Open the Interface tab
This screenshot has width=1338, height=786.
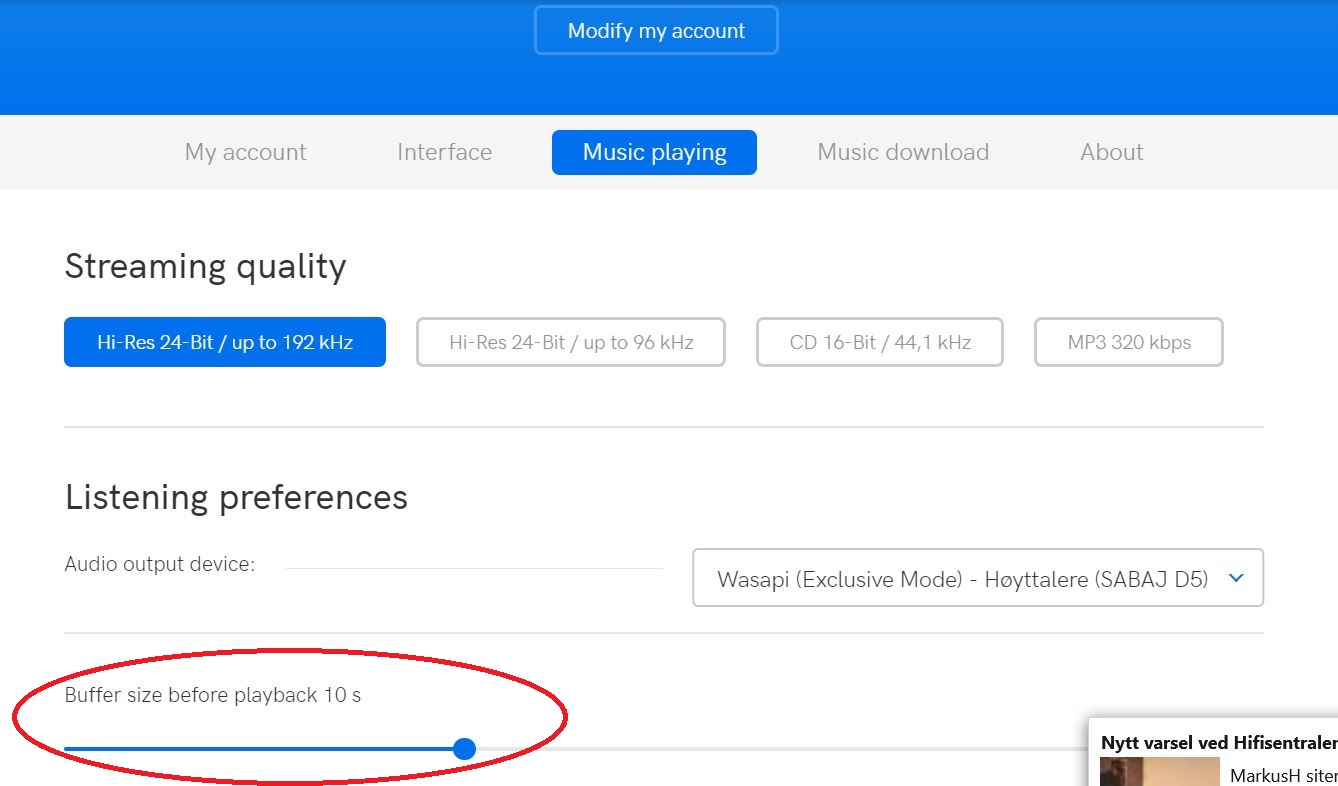point(444,152)
